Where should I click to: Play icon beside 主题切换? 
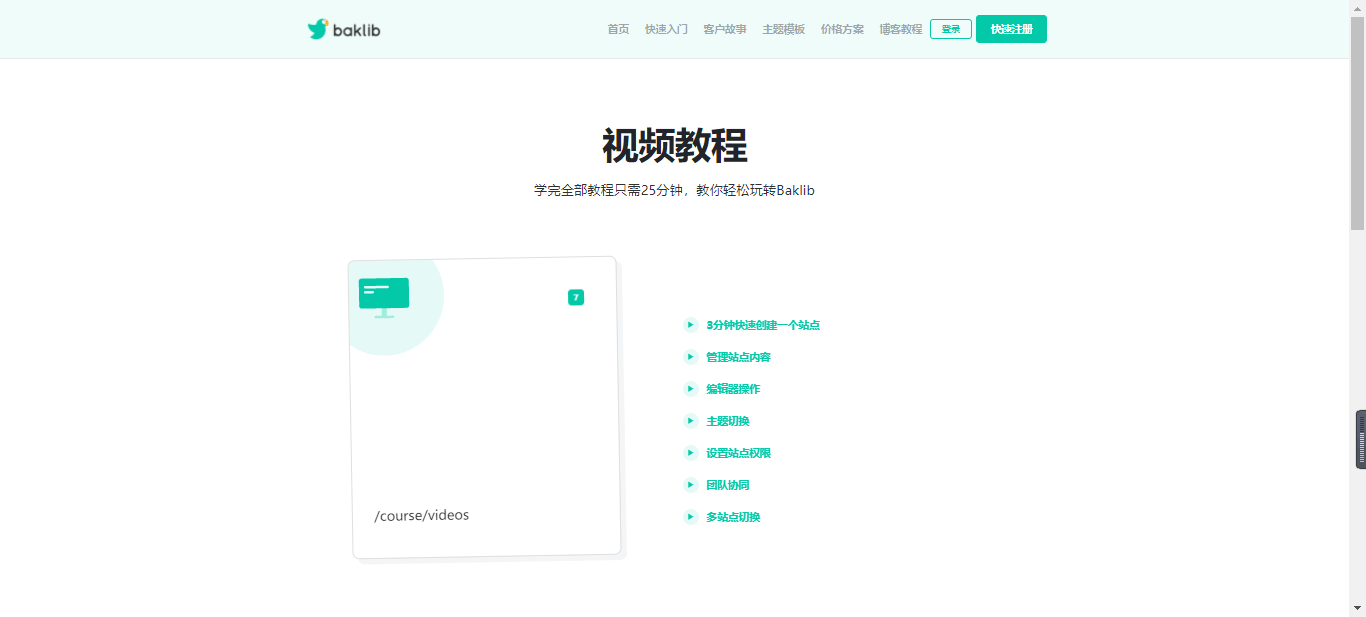[690, 421]
